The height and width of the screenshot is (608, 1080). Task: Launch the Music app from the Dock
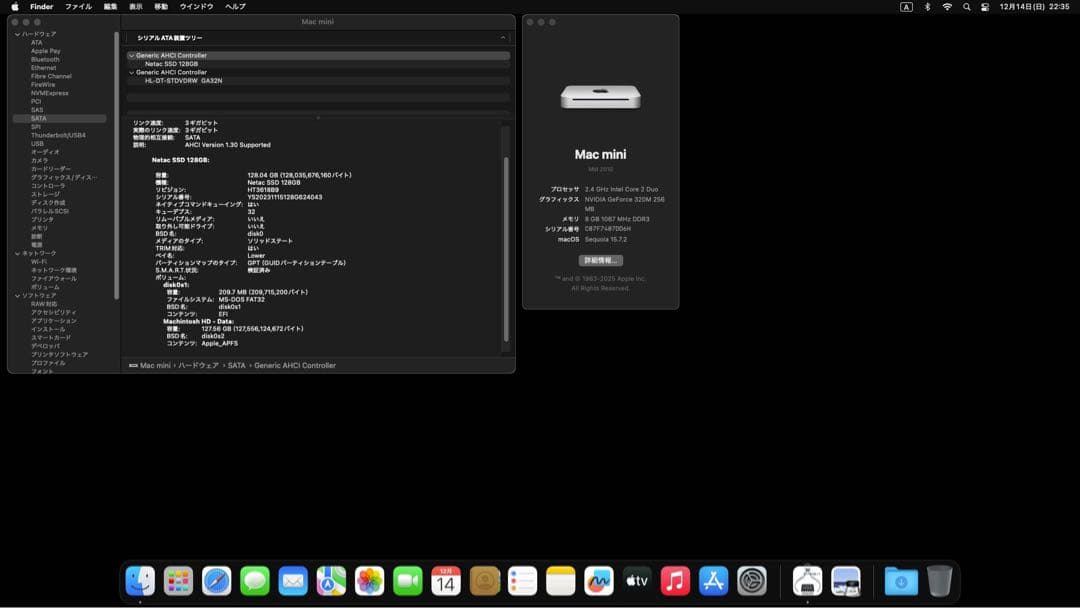[x=675, y=580]
